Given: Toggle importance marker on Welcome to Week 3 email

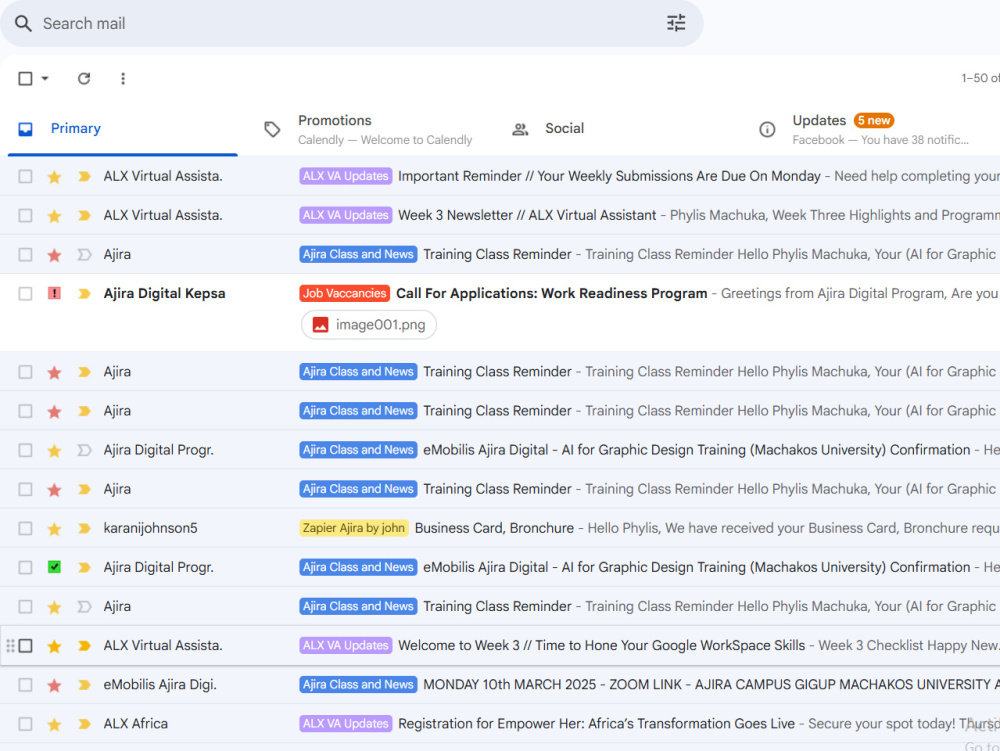Looking at the screenshot, I should point(84,646).
